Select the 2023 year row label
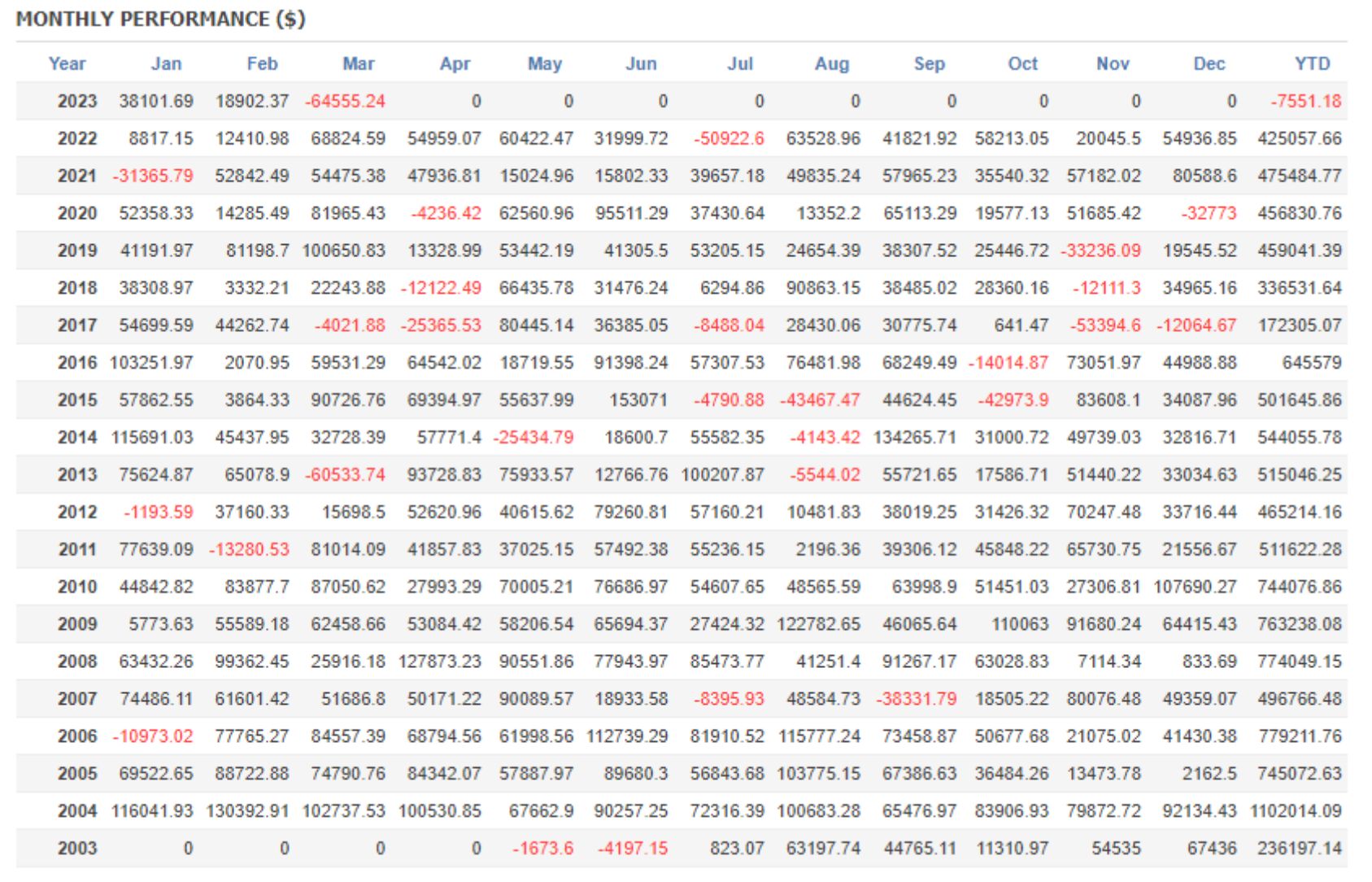This screenshot has height=882, width=1372. point(76,102)
